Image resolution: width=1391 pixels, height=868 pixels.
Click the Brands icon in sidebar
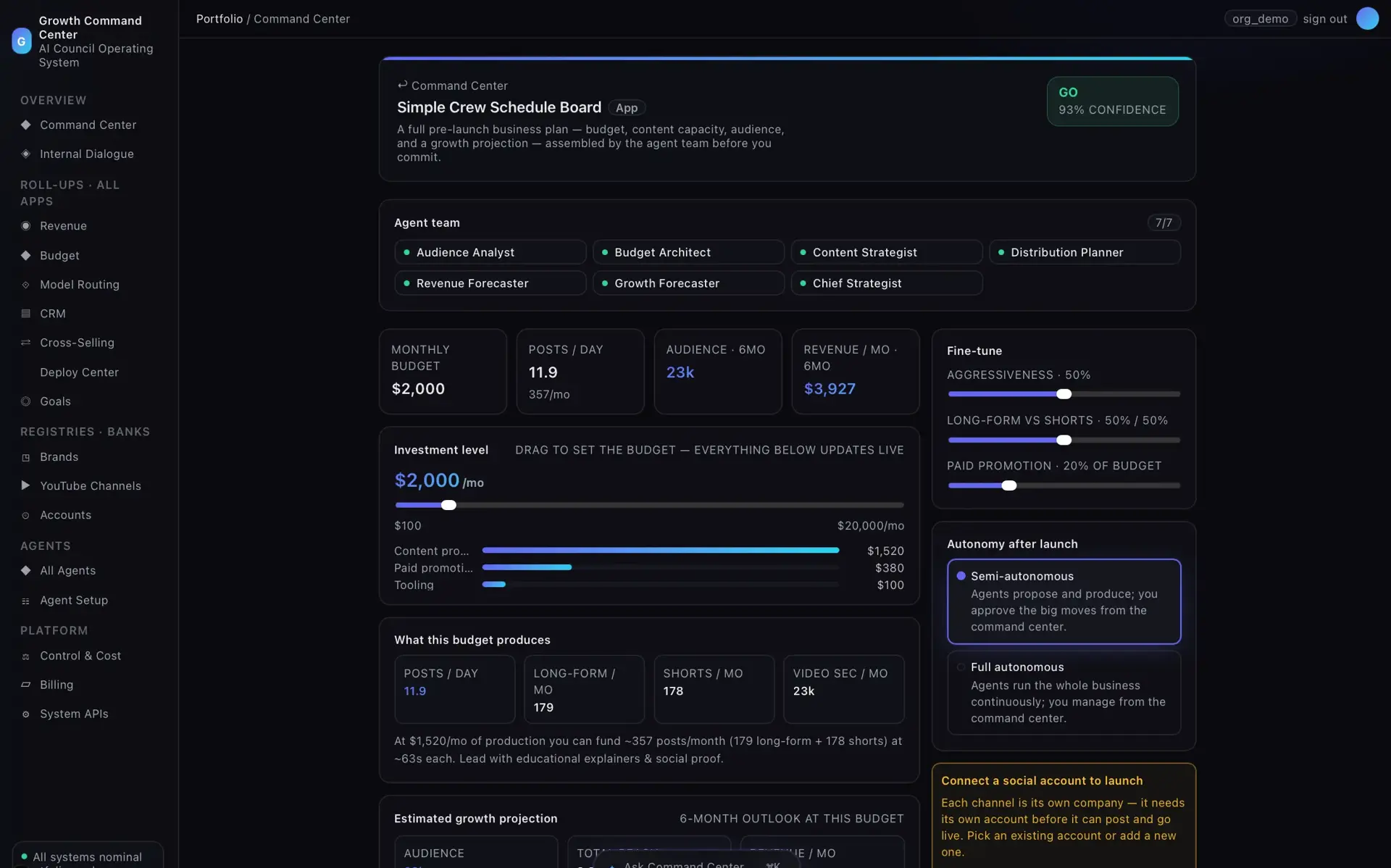tap(26, 457)
